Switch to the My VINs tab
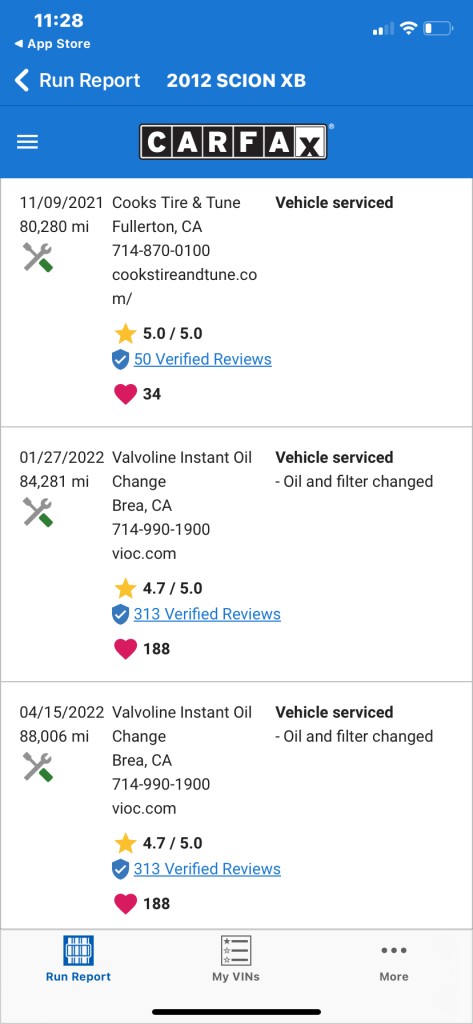473x1024 pixels. click(236, 958)
